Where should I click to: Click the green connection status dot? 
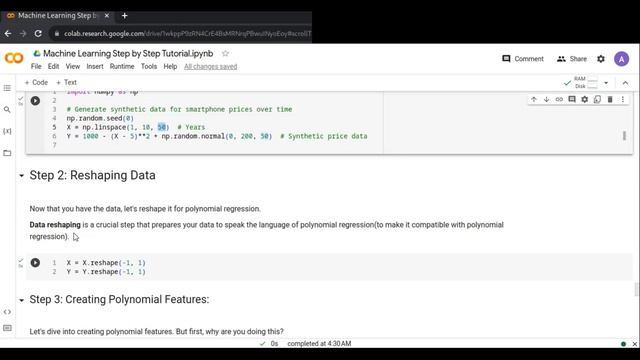(x=623, y=344)
